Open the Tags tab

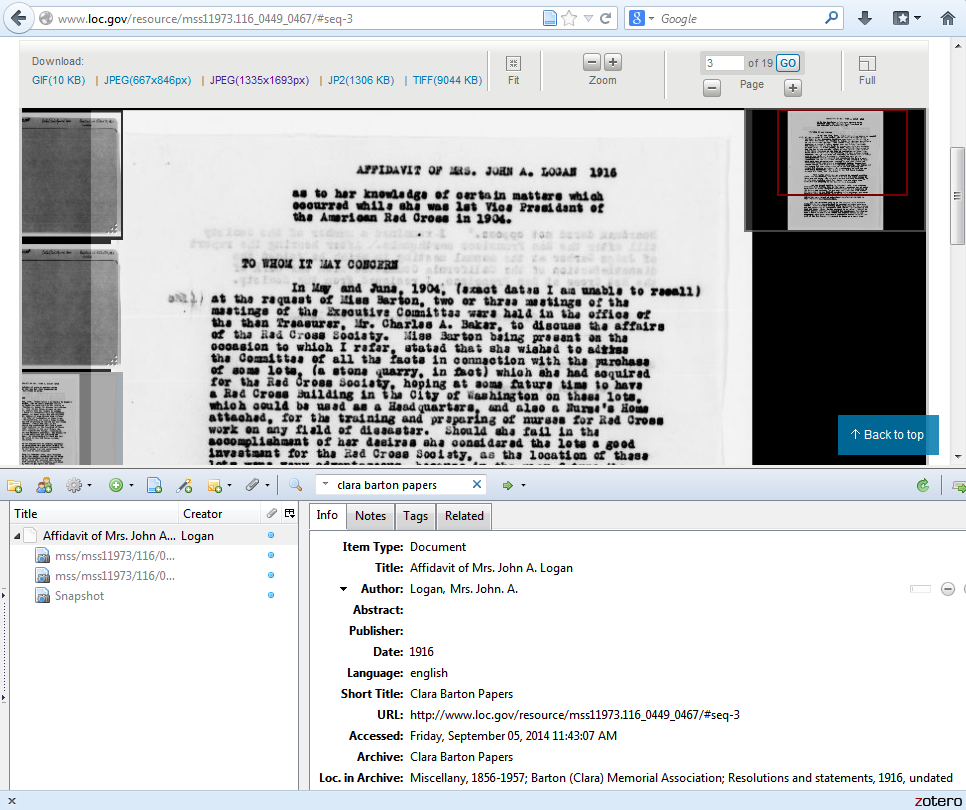tap(415, 516)
